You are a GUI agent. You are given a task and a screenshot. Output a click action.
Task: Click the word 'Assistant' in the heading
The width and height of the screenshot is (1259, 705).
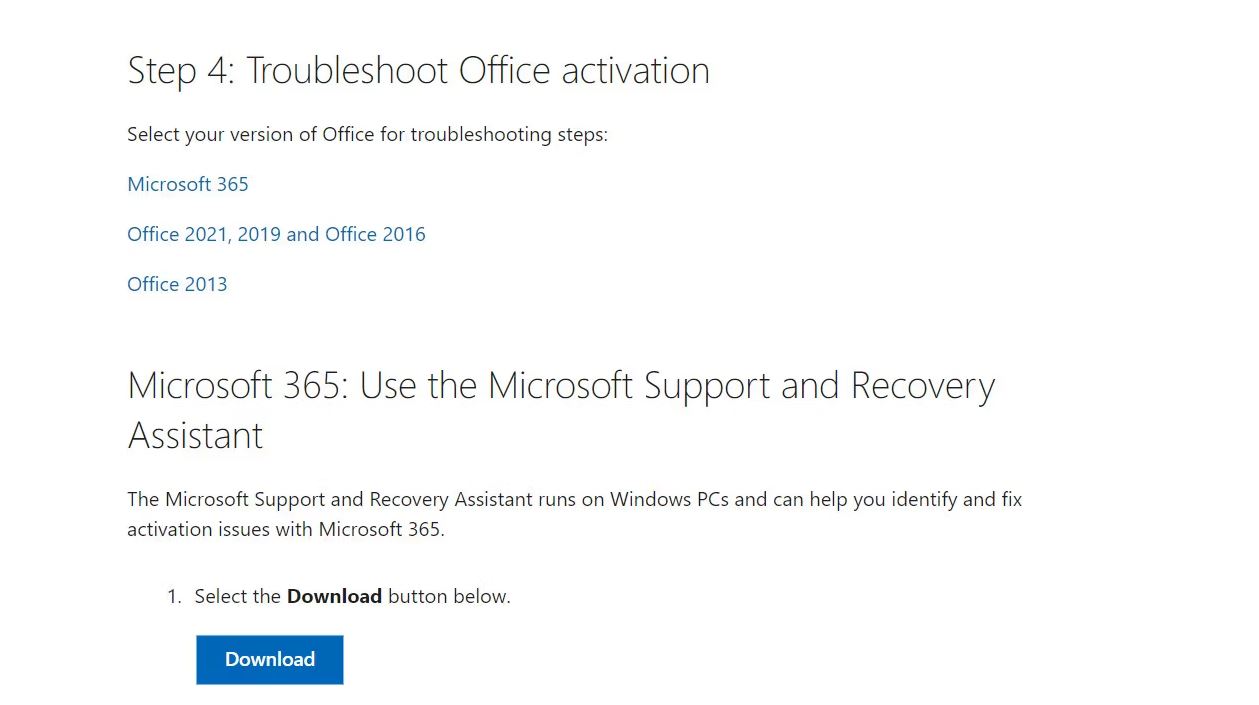(195, 435)
